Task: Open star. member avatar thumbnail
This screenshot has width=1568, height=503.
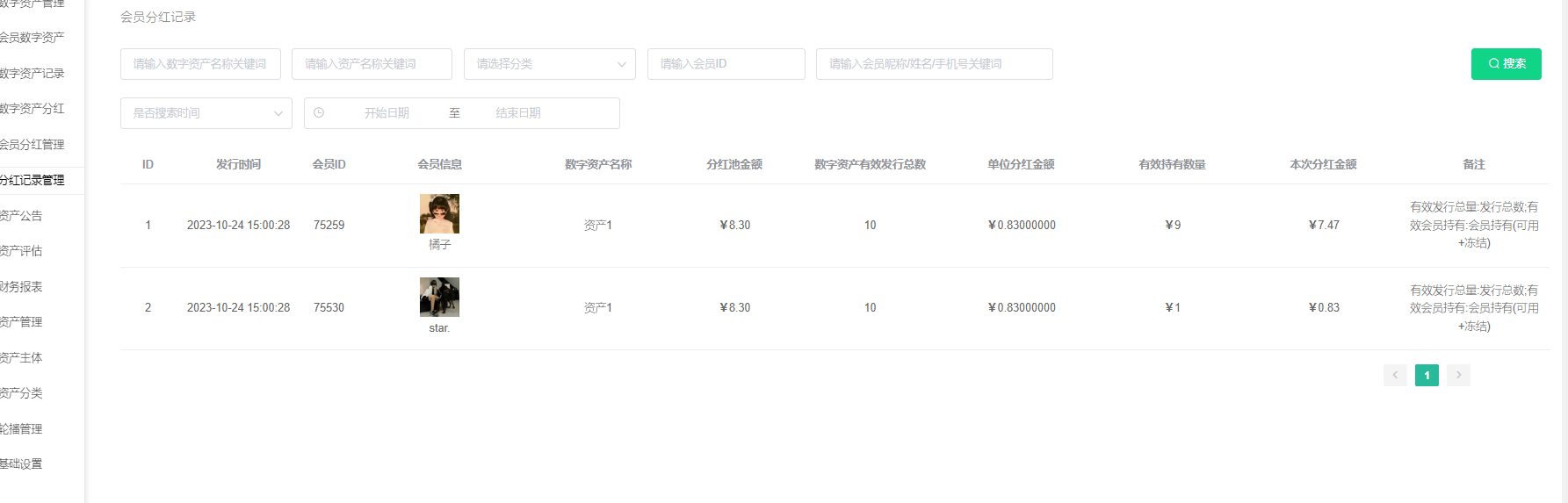Action: point(439,297)
